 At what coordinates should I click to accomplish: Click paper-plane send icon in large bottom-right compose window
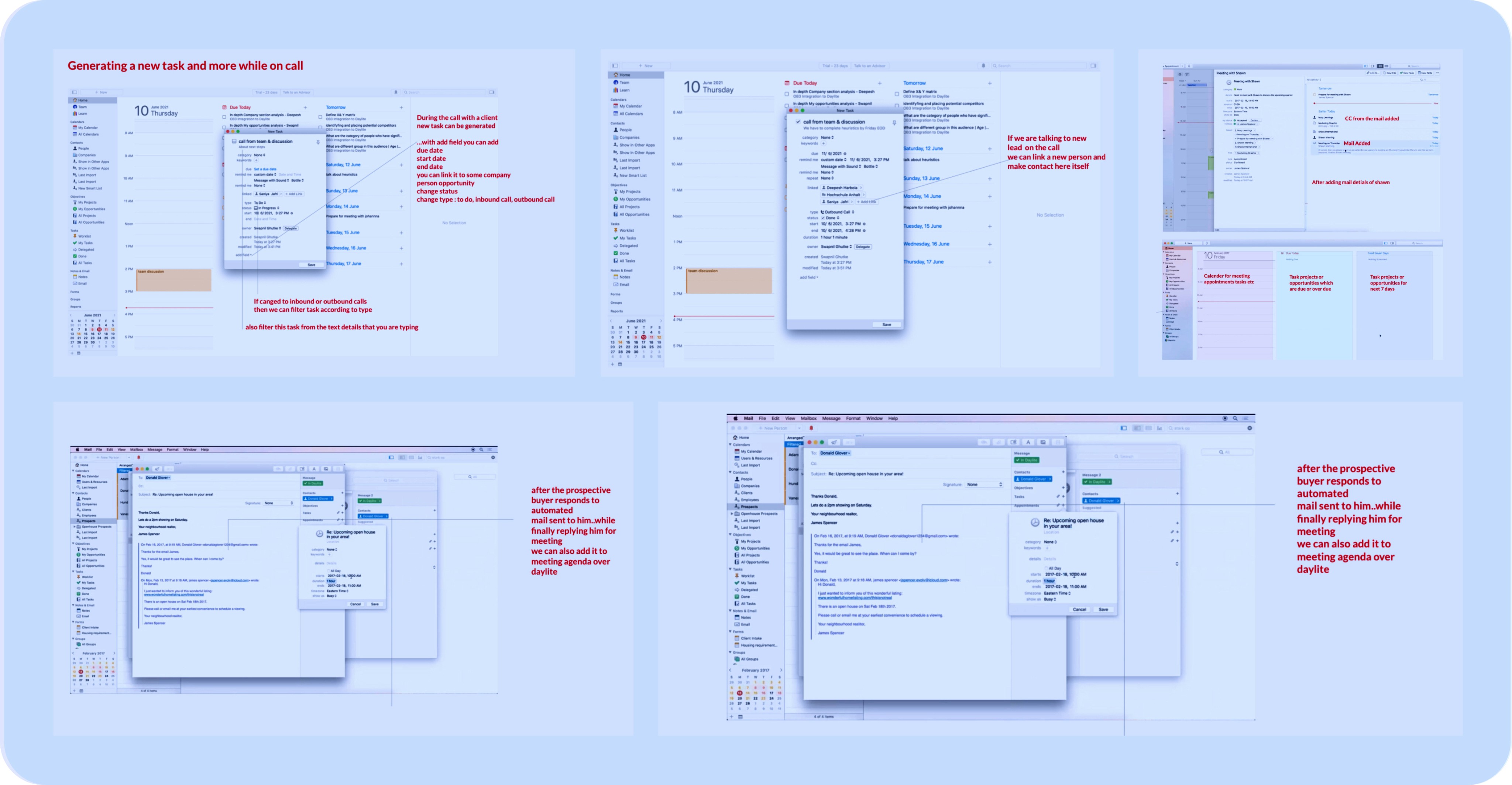(x=834, y=443)
